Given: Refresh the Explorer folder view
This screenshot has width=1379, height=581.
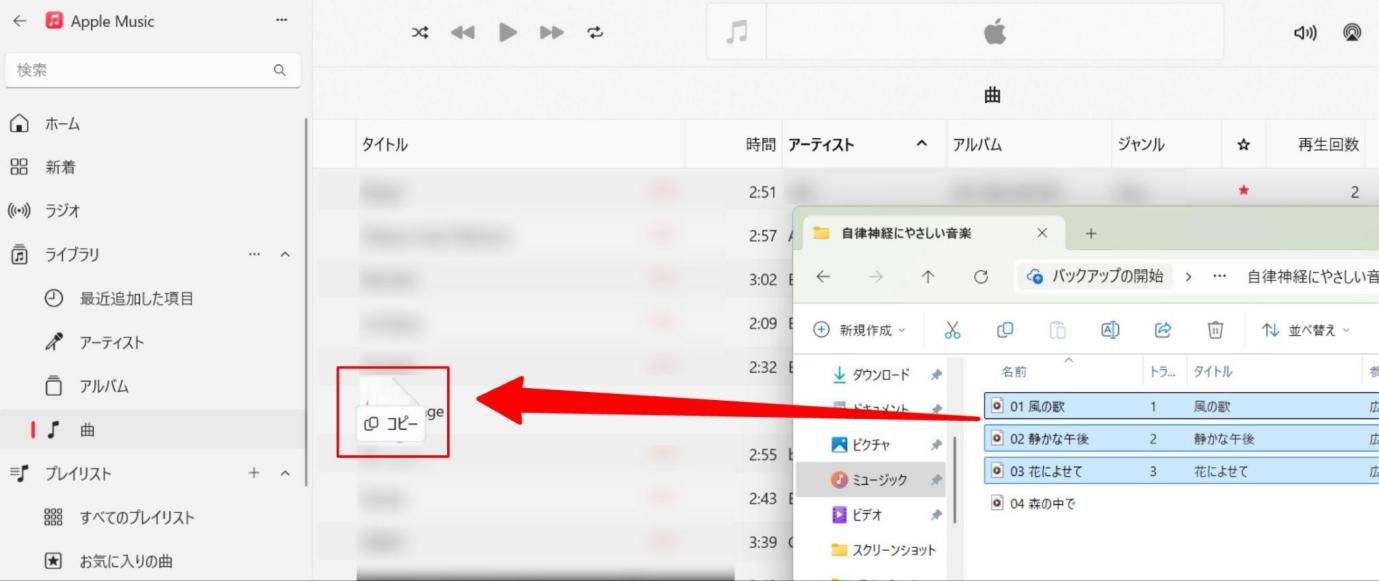Looking at the screenshot, I should coord(981,277).
